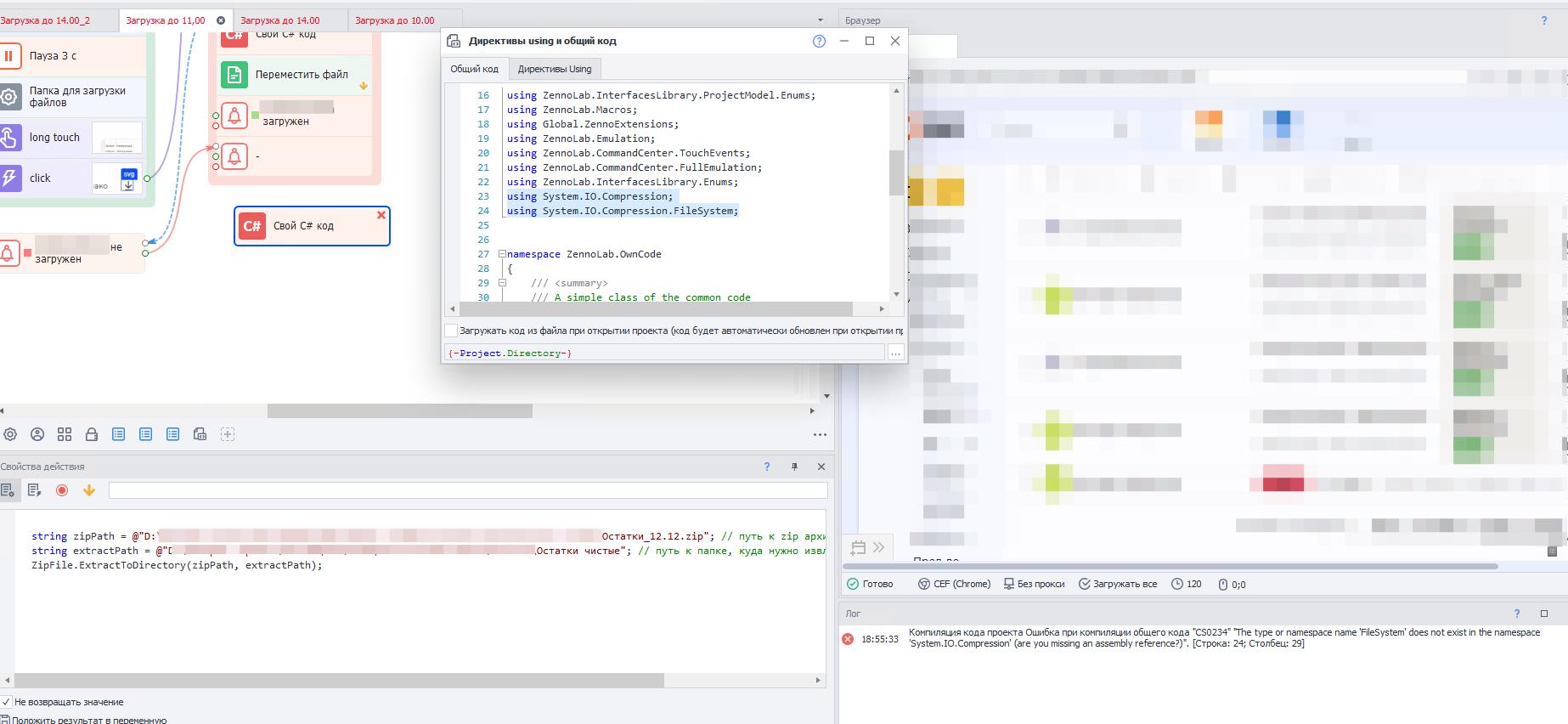
Task: Click the red record breakpoint icon
Action: 62,490
